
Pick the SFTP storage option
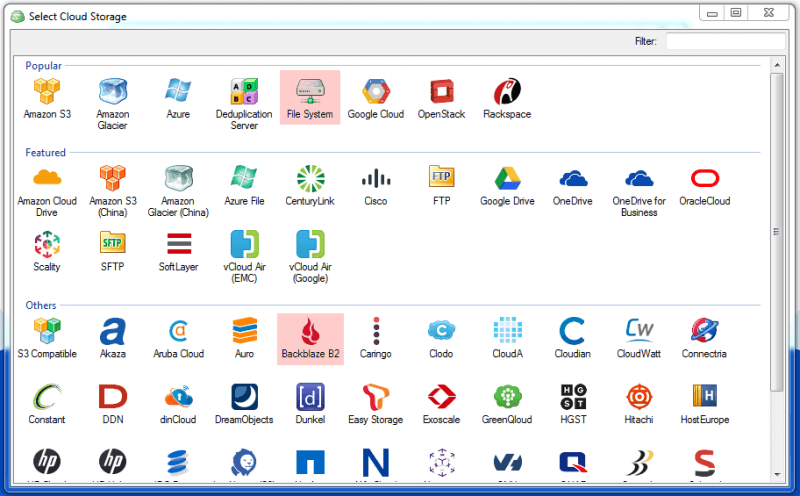[x=112, y=251]
